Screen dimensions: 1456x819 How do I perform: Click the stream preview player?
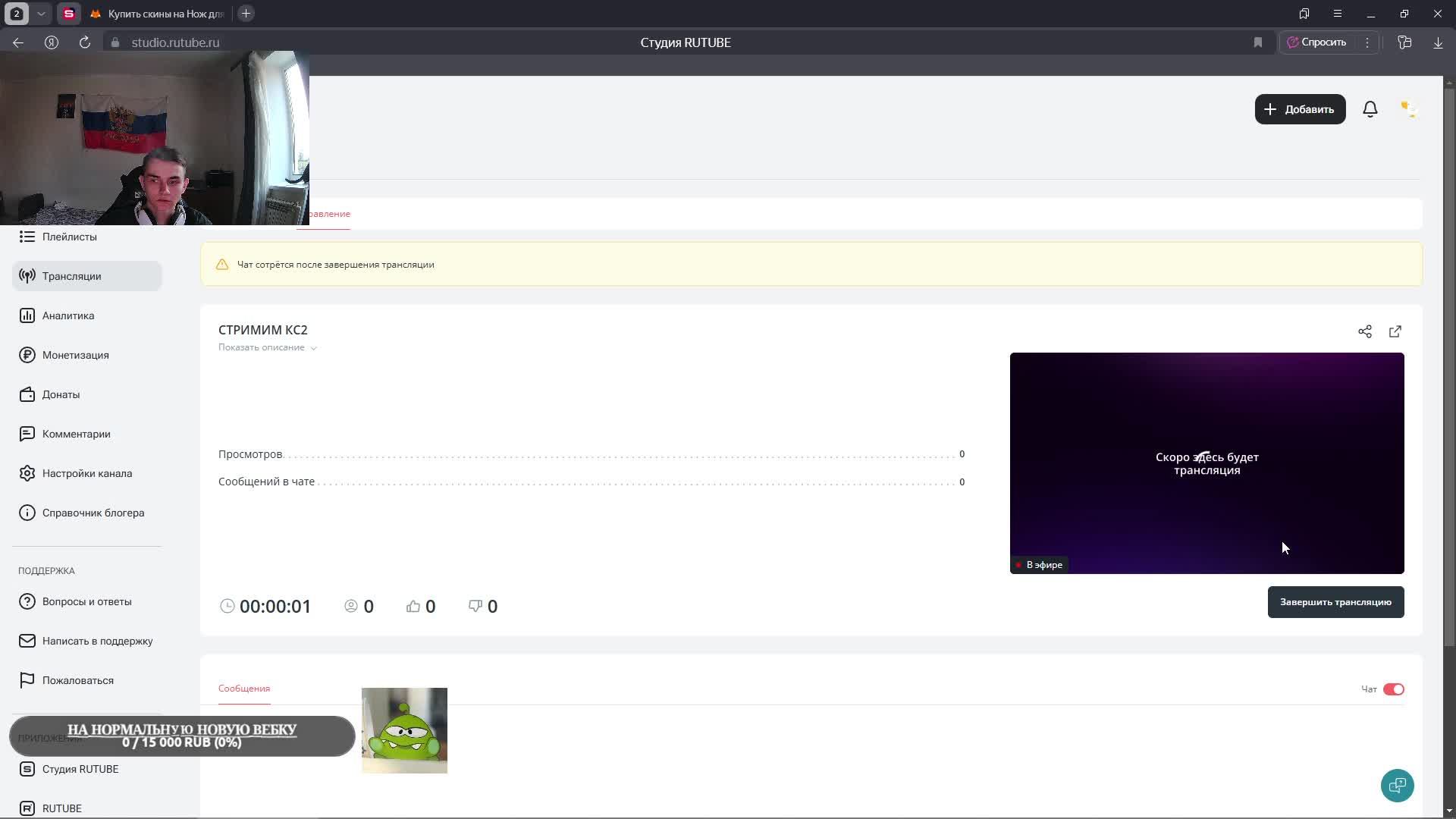1207,463
